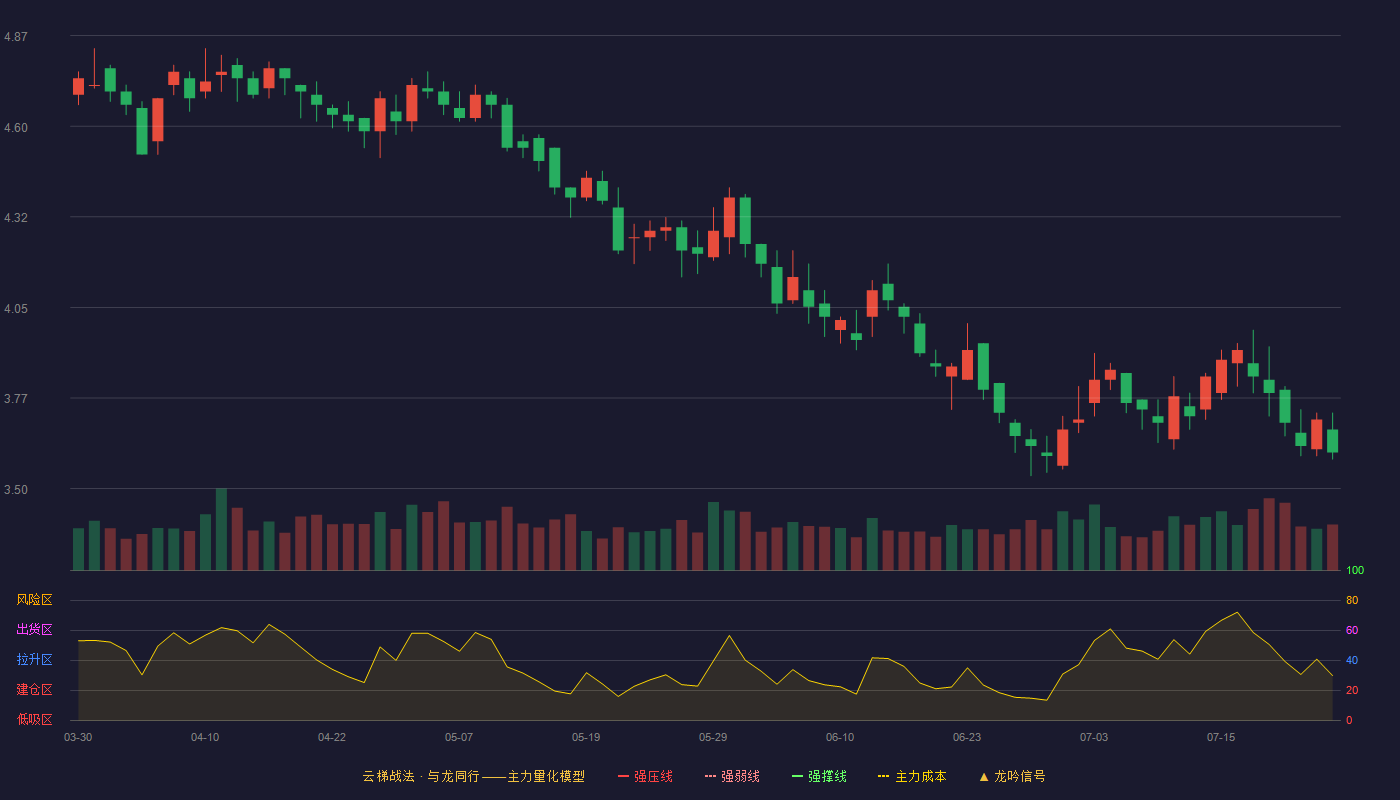Viewport: 1400px width, 800px height.
Task: Click the 4.87 price axis label
Action: [x=16, y=37]
